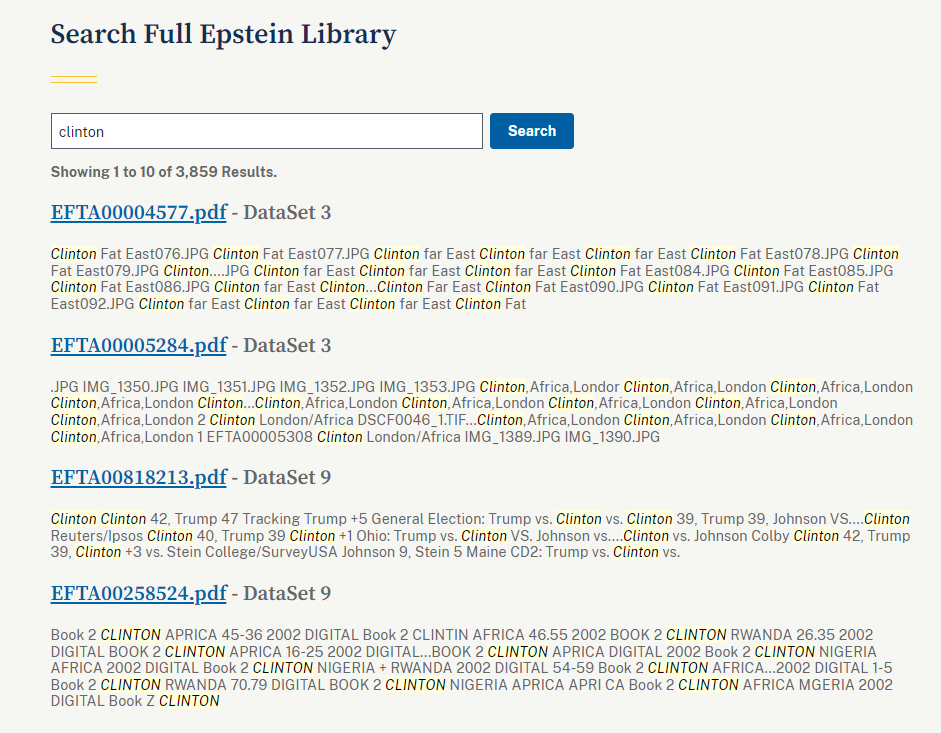Image resolution: width=941 pixels, height=733 pixels.
Task: Open the EFTA00004577.pdf result link
Action: [x=139, y=213]
